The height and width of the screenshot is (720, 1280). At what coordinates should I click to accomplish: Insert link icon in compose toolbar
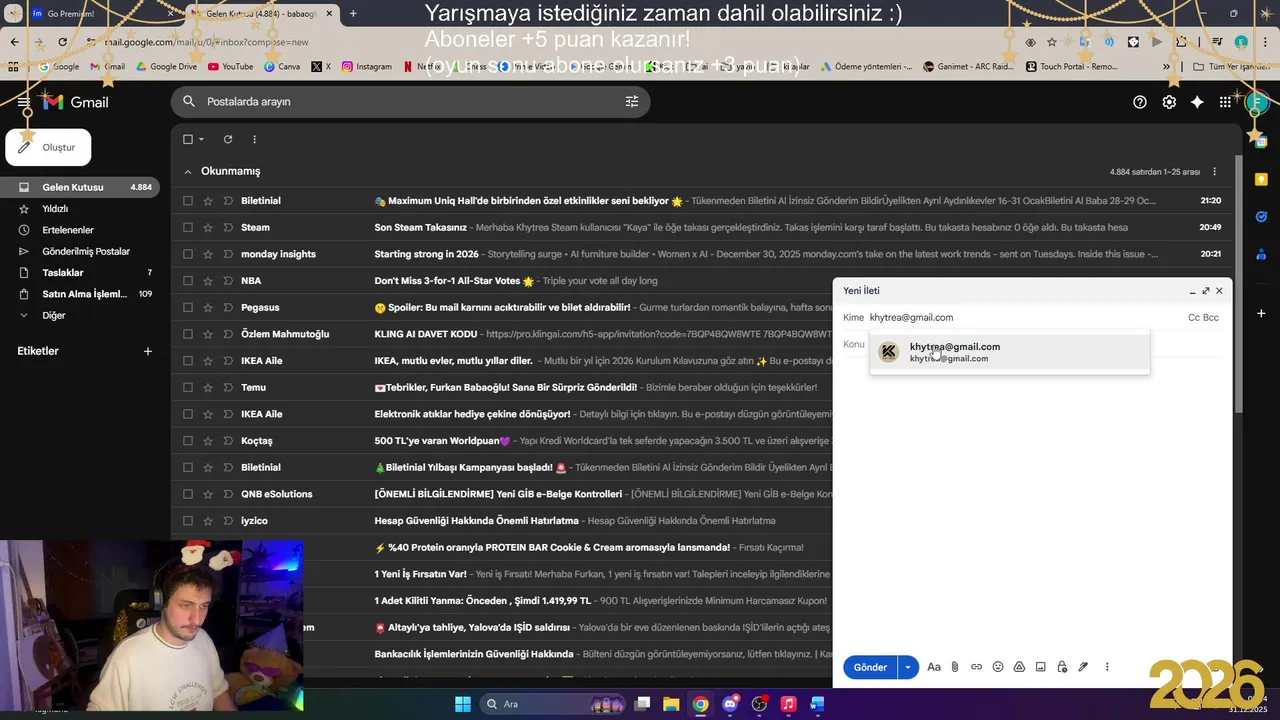click(x=977, y=667)
